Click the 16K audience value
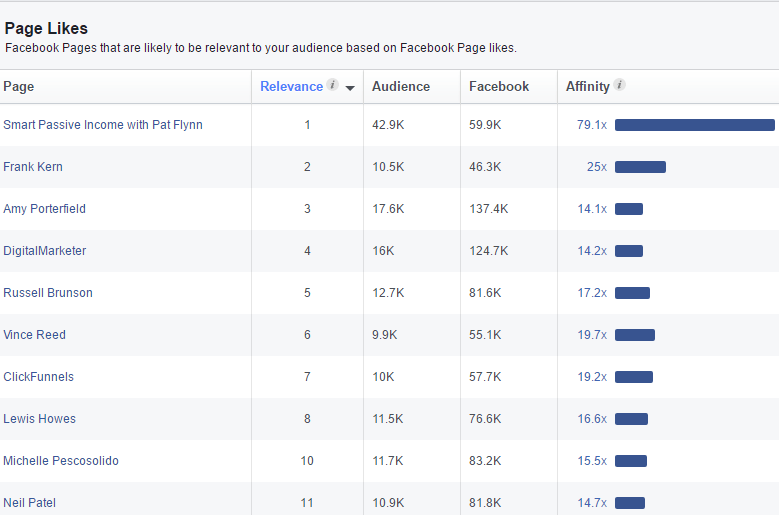Image resolution: width=779 pixels, height=515 pixels. tap(383, 251)
